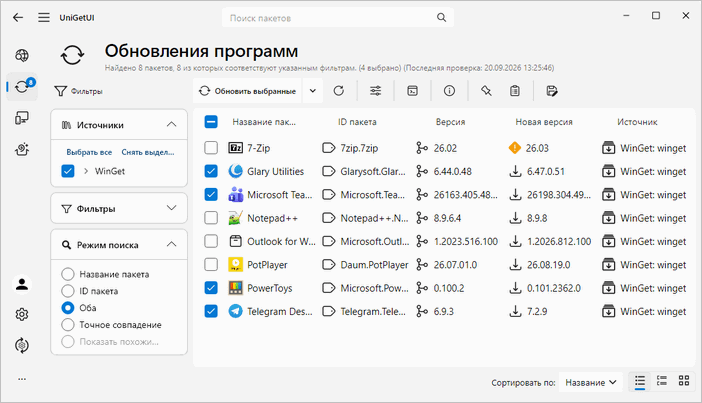Viewport: 702px width, 403px height.
Task: Click the 'Снять выдел...' link
Action: (148, 152)
